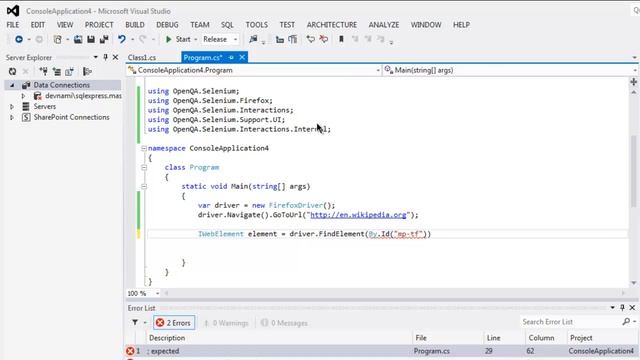Sort the Error List by Description column
Screen dimensions: 640x360
coord(279,338)
